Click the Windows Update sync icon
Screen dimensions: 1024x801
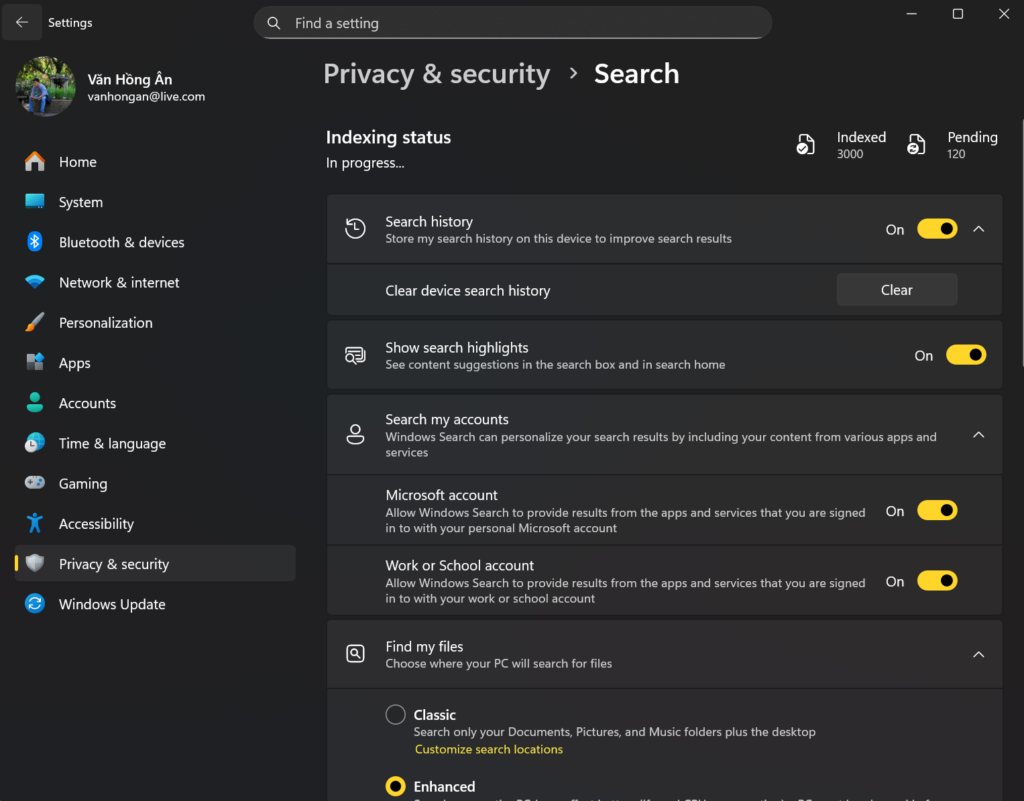pyautogui.click(x=35, y=604)
